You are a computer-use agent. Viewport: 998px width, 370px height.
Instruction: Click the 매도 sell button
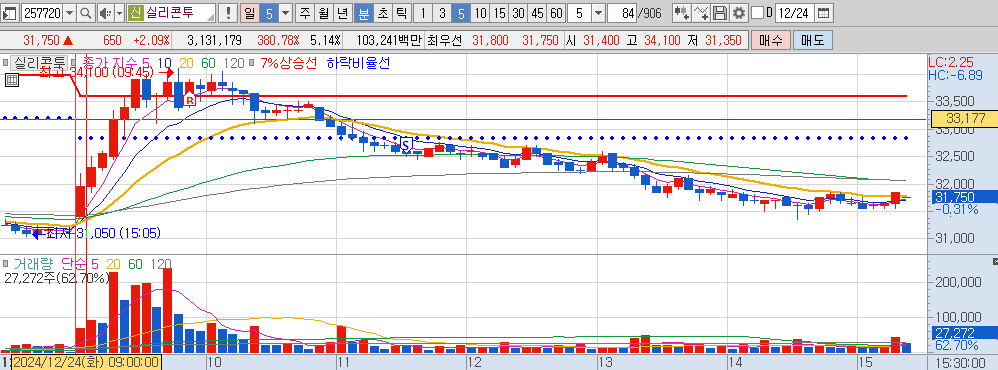812,40
